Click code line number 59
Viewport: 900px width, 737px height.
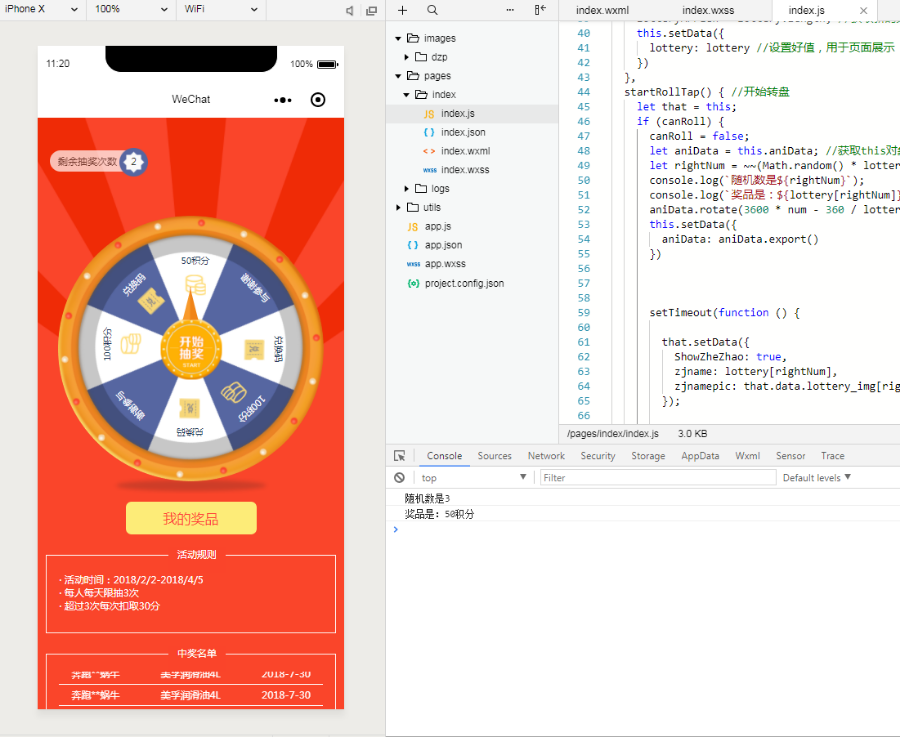pos(584,313)
